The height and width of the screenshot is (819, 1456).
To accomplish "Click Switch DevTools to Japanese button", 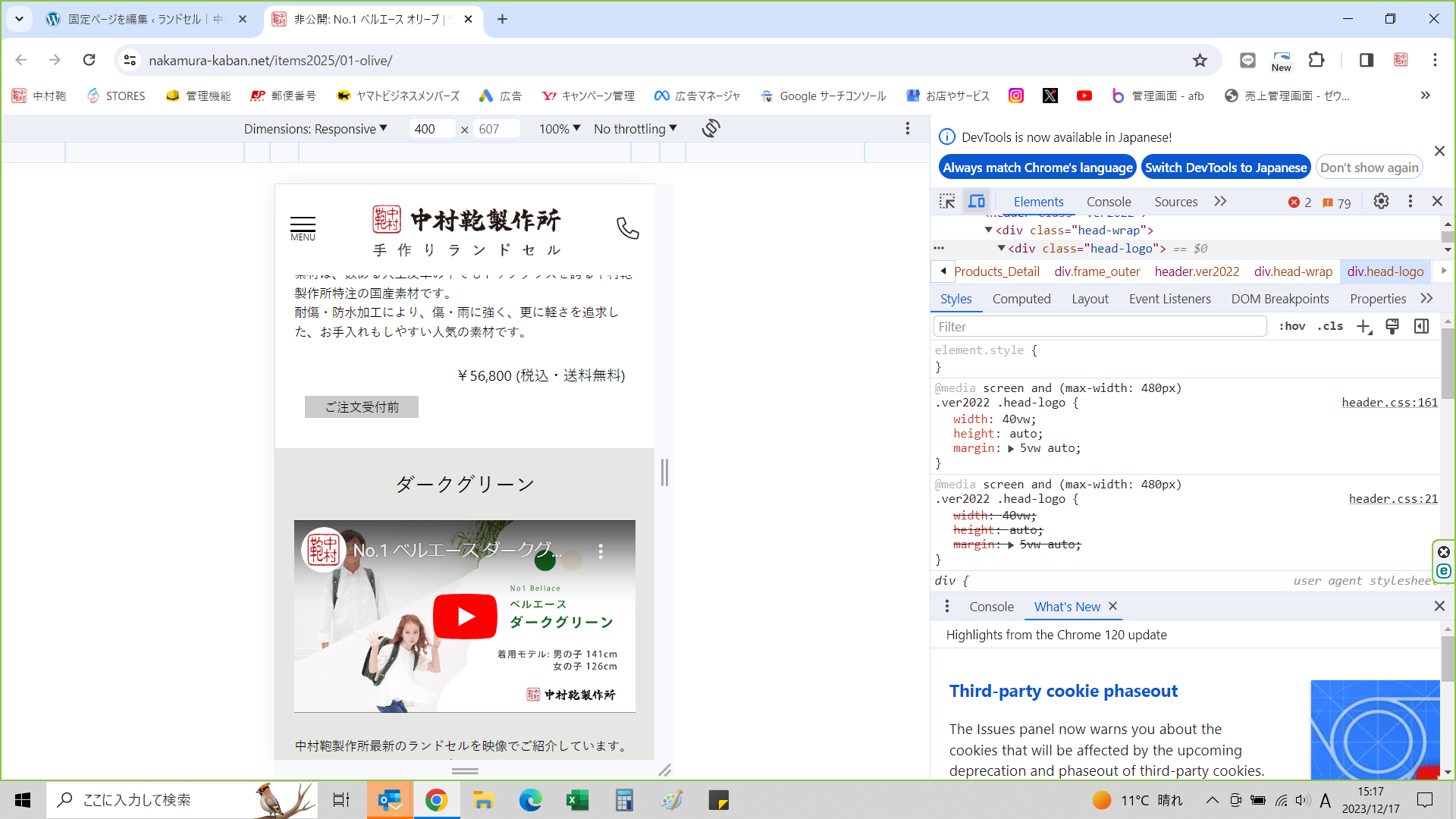I will click(1225, 168).
